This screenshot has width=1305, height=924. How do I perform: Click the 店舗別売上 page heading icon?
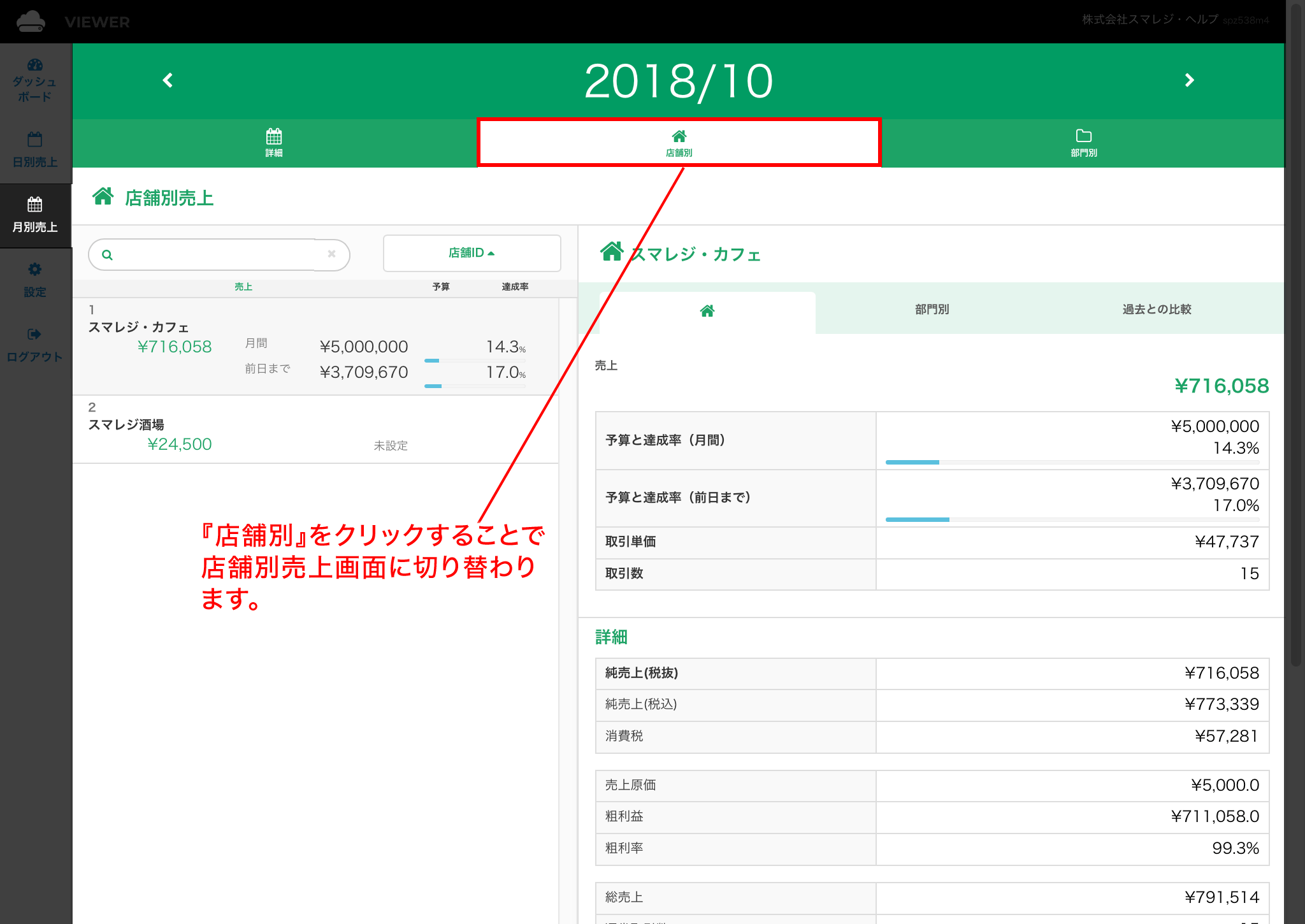point(103,196)
